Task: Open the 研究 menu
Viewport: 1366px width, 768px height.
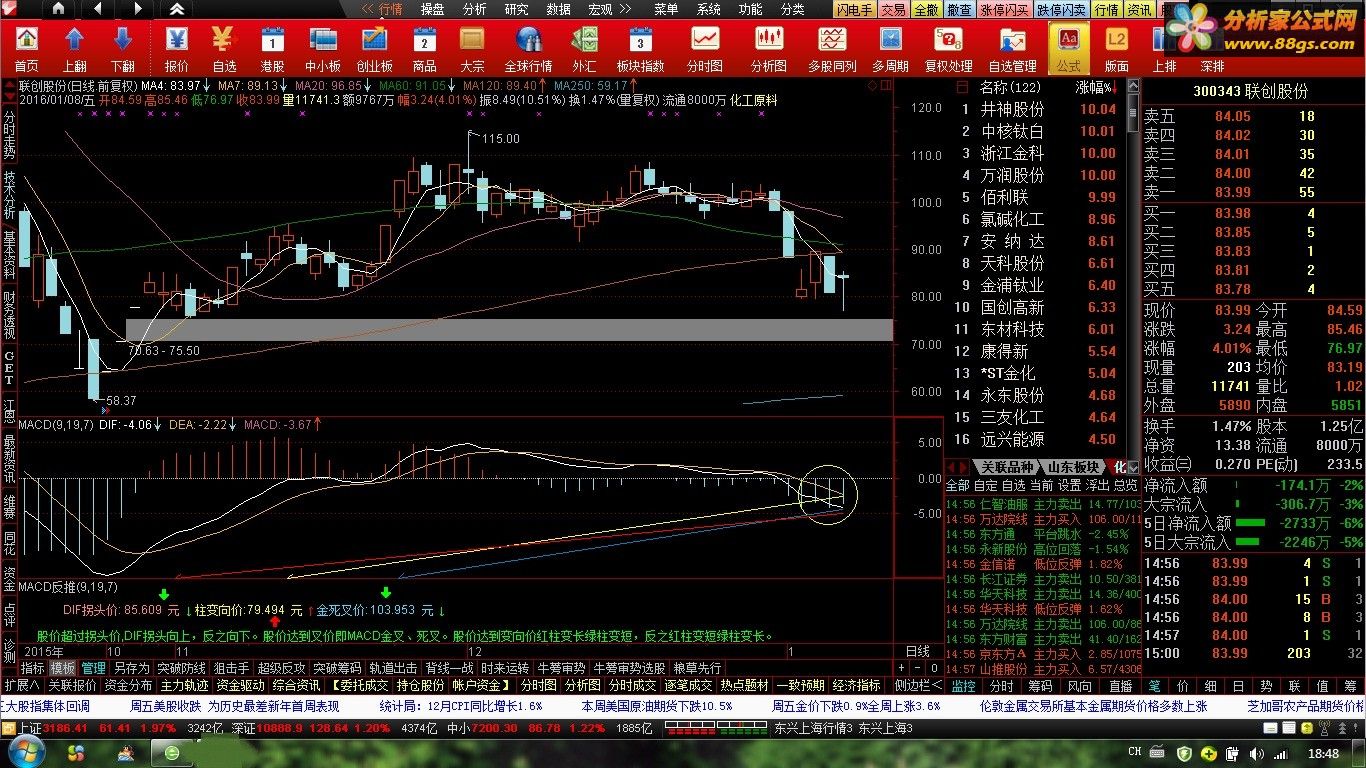Action: point(517,9)
